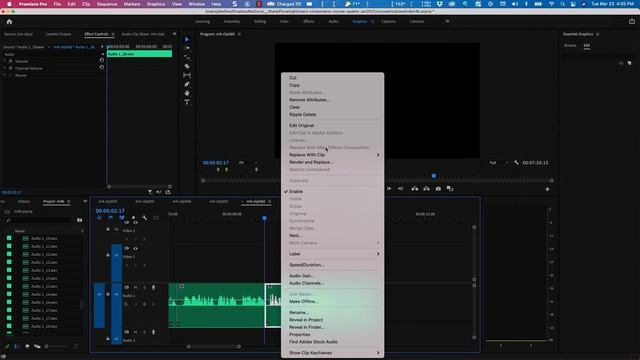Open the Show Clip Keyframes submenu

333,353
